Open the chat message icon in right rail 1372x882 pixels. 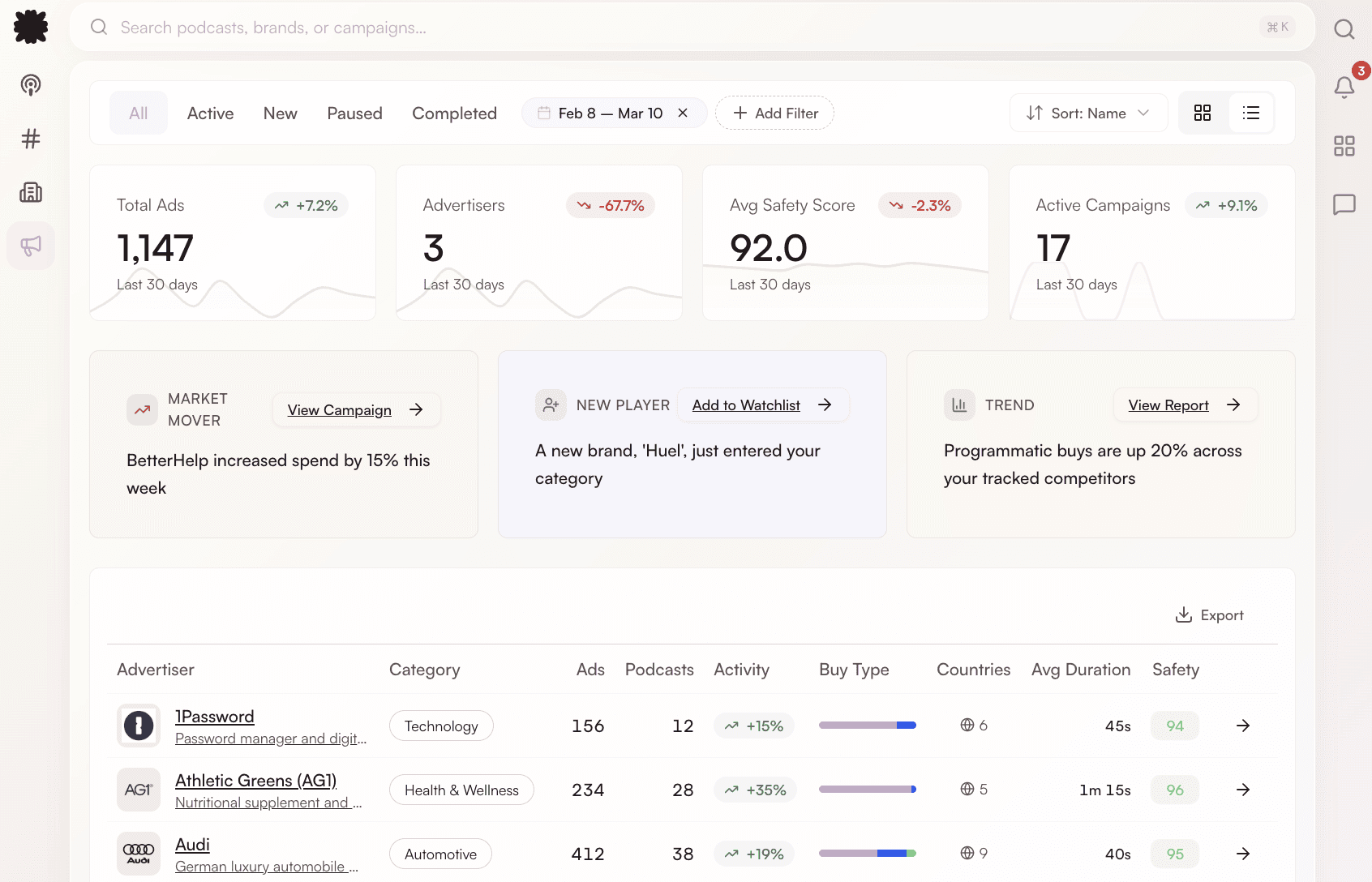[x=1344, y=204]
